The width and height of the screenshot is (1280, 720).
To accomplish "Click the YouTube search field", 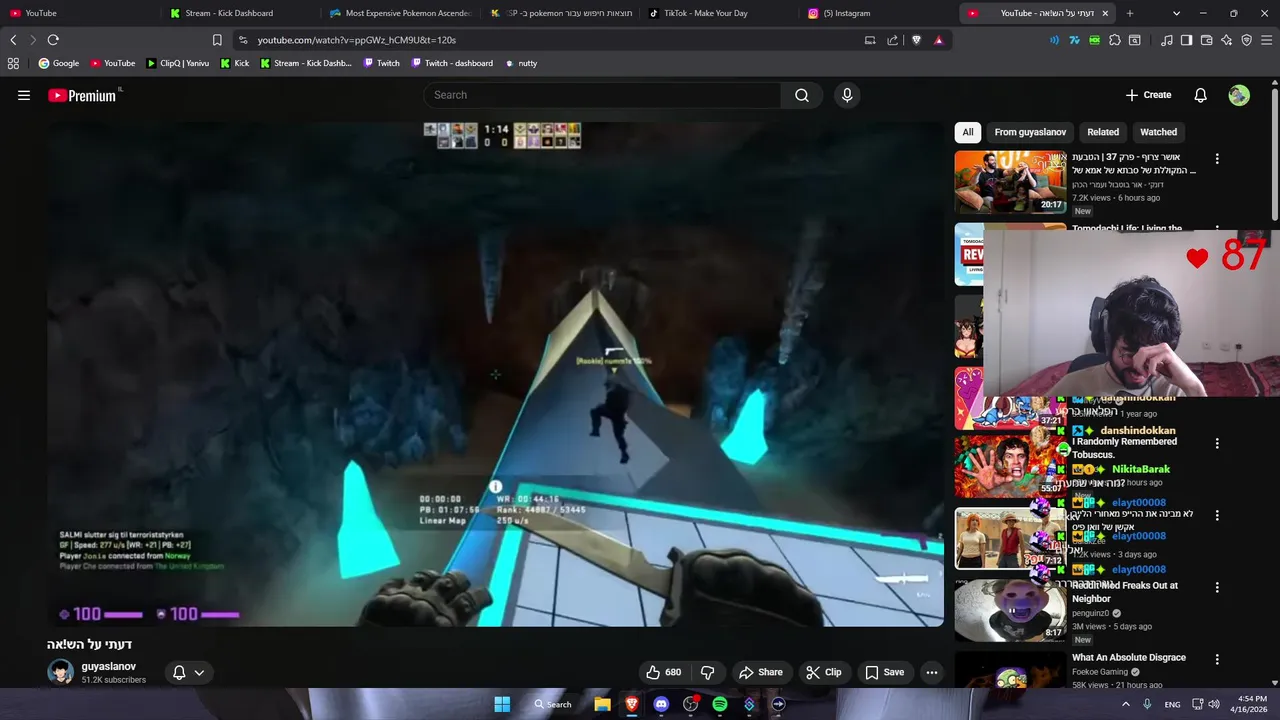I will [x=602, y=95].
